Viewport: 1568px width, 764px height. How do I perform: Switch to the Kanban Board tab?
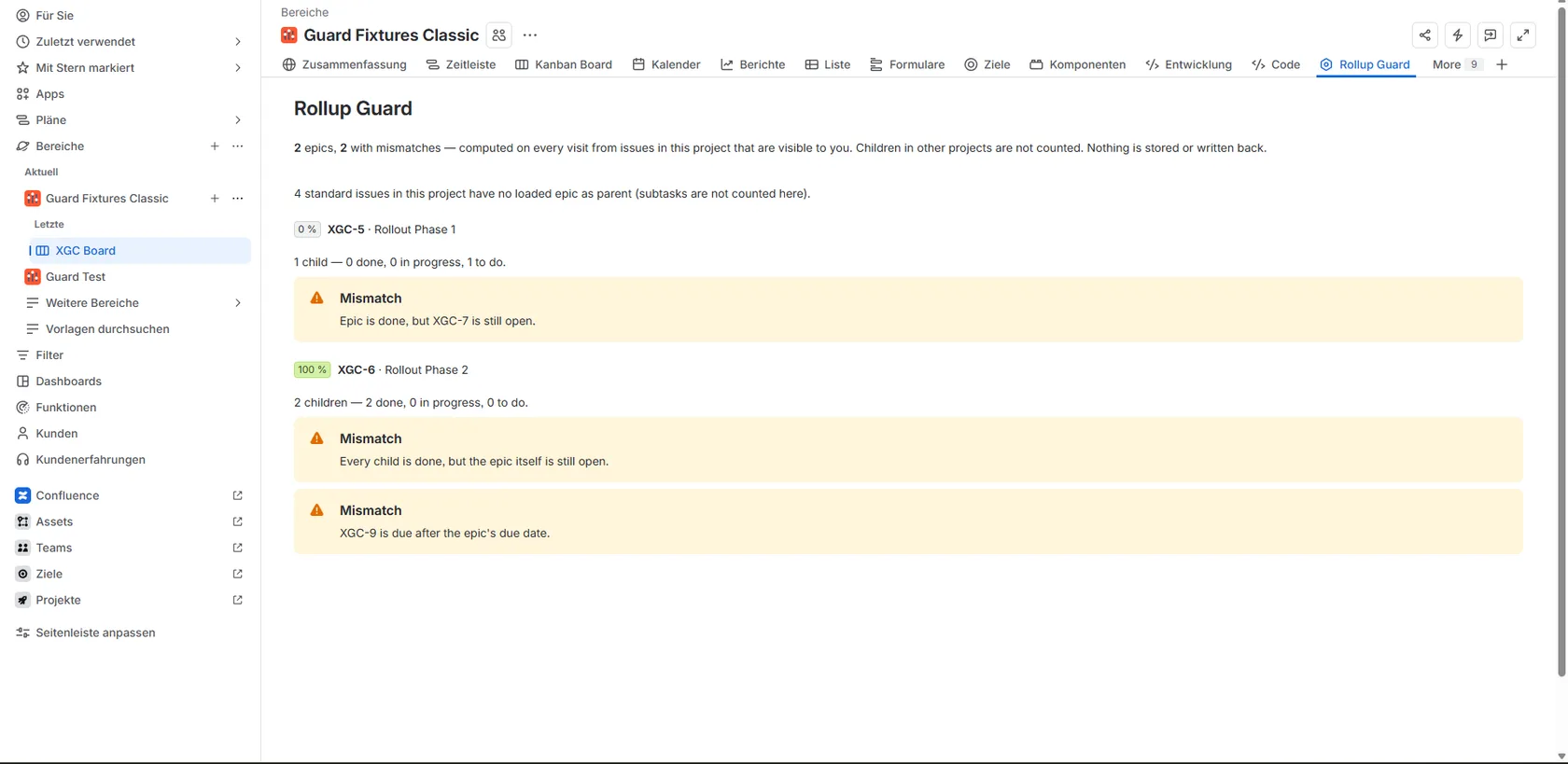pyautogui.click(x=564, y=64)
